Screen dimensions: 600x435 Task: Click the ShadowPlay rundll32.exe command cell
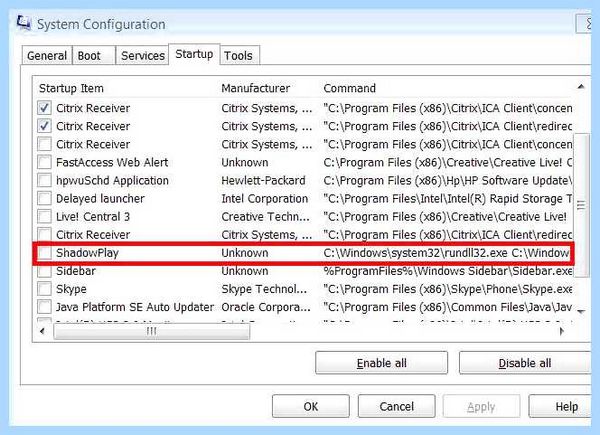446,253
